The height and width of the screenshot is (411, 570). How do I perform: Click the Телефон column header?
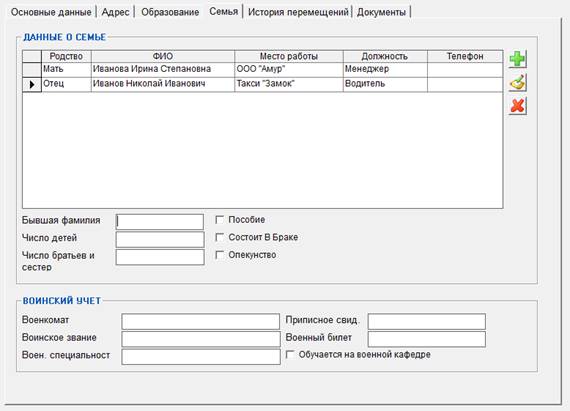coord(465,56)
